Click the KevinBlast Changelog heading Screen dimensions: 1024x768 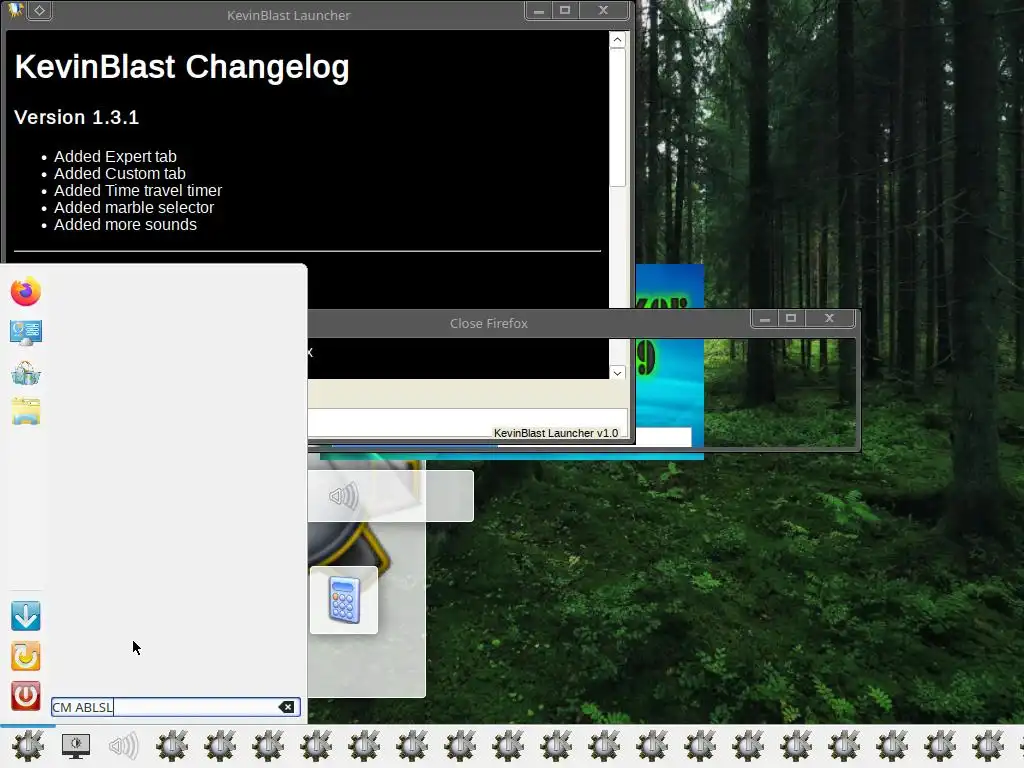[x=182, y=67]
